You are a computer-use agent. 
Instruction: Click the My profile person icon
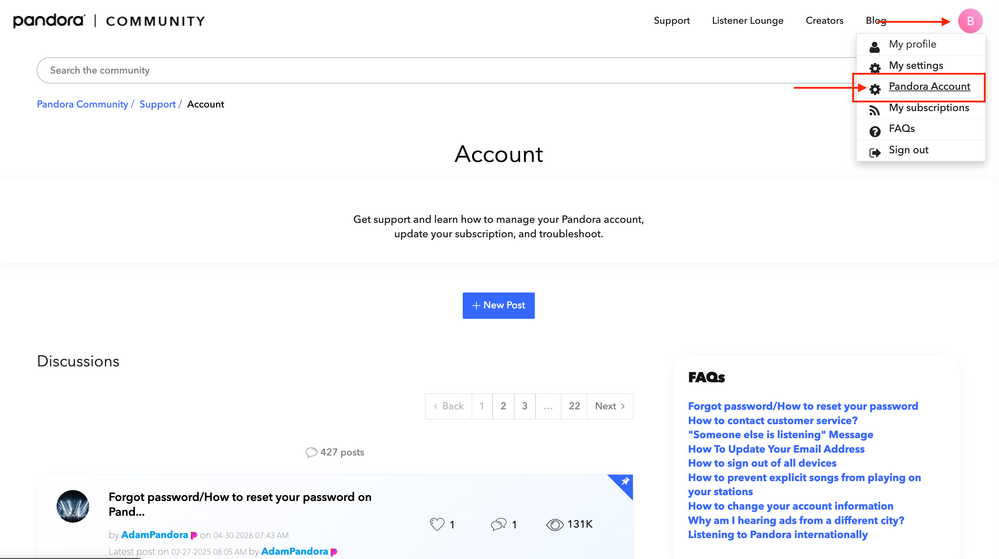pyautogui.click(x=875, y=46)
